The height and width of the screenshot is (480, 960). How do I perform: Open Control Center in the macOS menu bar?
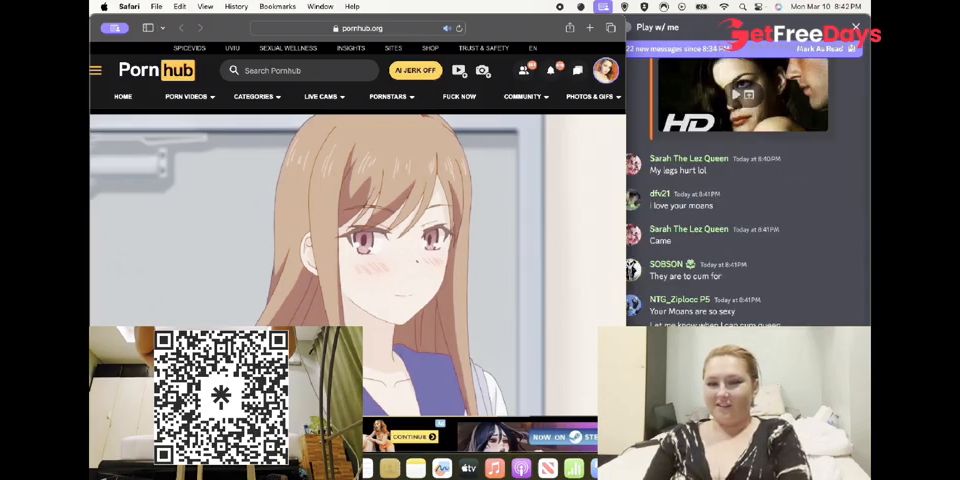(759, 7)
